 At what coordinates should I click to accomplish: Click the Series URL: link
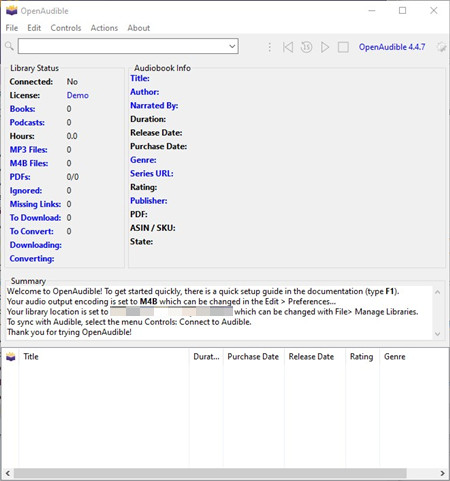tap(152, 174)
